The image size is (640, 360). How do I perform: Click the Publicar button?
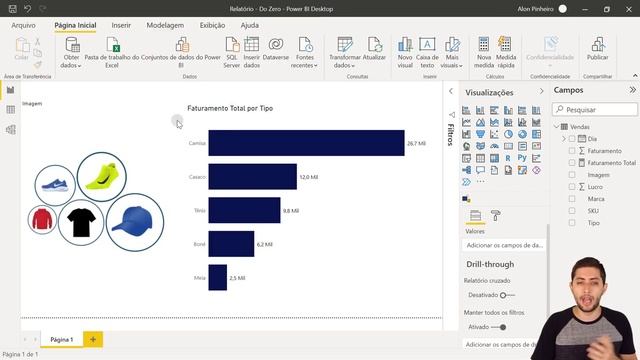[x=598, y=49]
